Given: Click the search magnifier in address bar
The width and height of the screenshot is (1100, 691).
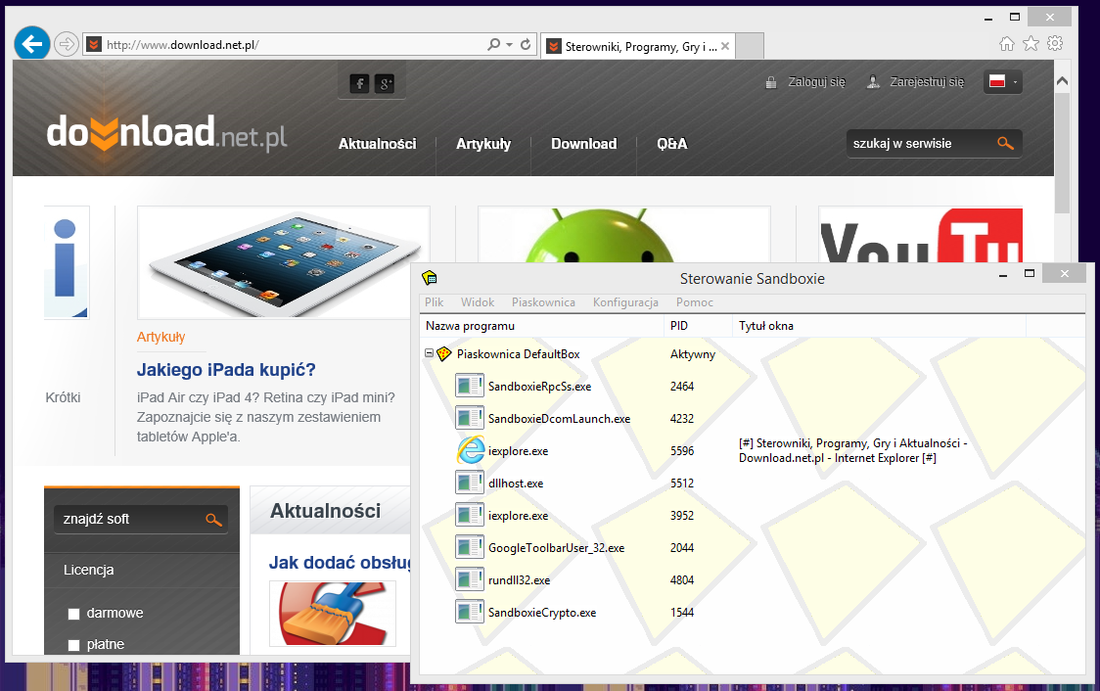Looking at the screenshot, I should (494, 44).
